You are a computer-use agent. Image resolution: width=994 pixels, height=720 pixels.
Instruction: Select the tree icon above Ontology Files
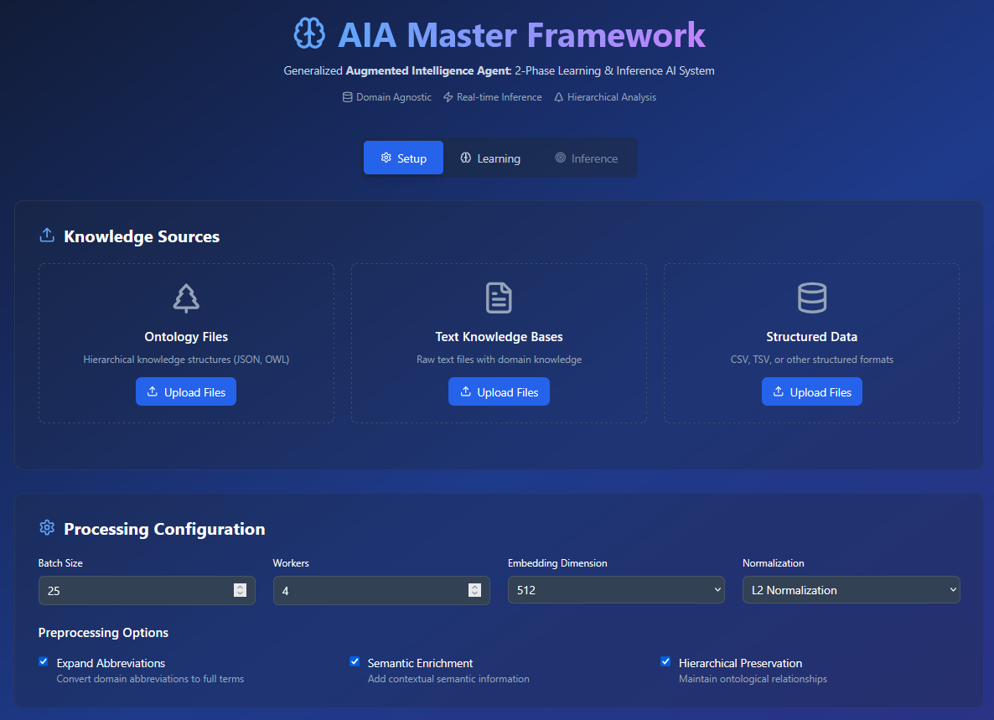(x=186, y=297)
